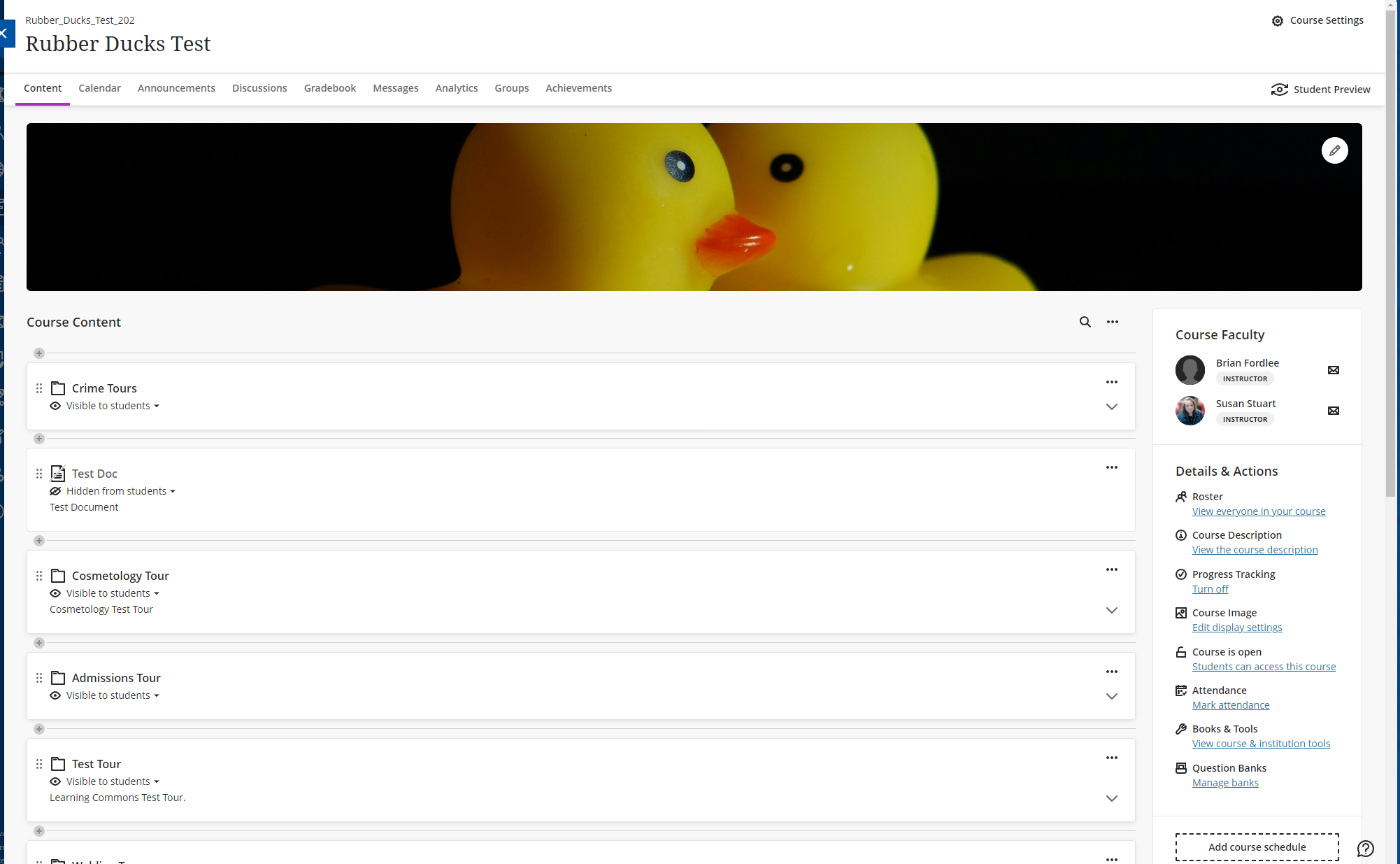Screen dimensions: 1400x864
Task: Open the Course Settings gear
Action: [x=1277, y=21]
